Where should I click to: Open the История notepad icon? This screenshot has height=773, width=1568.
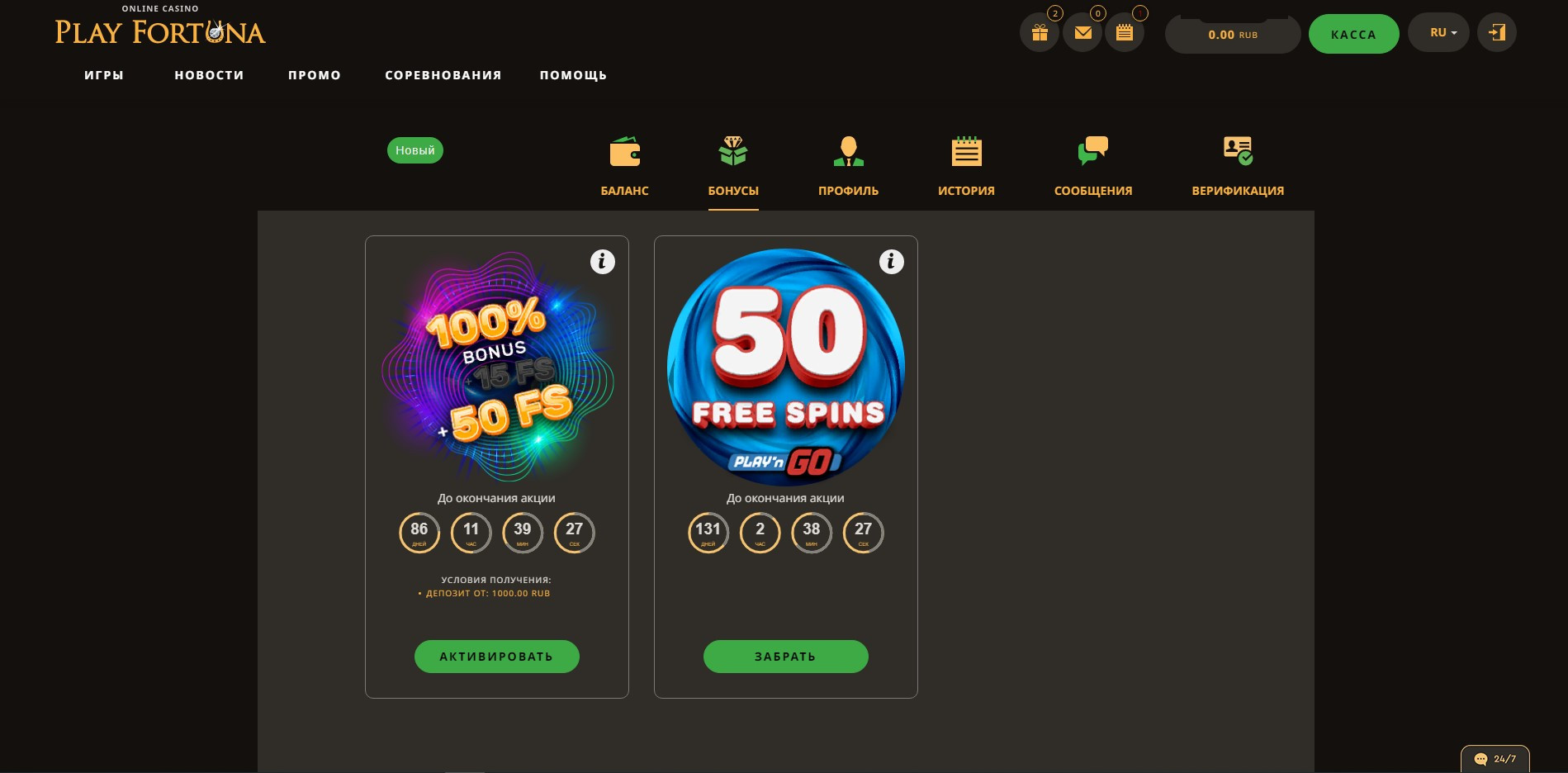966,152
